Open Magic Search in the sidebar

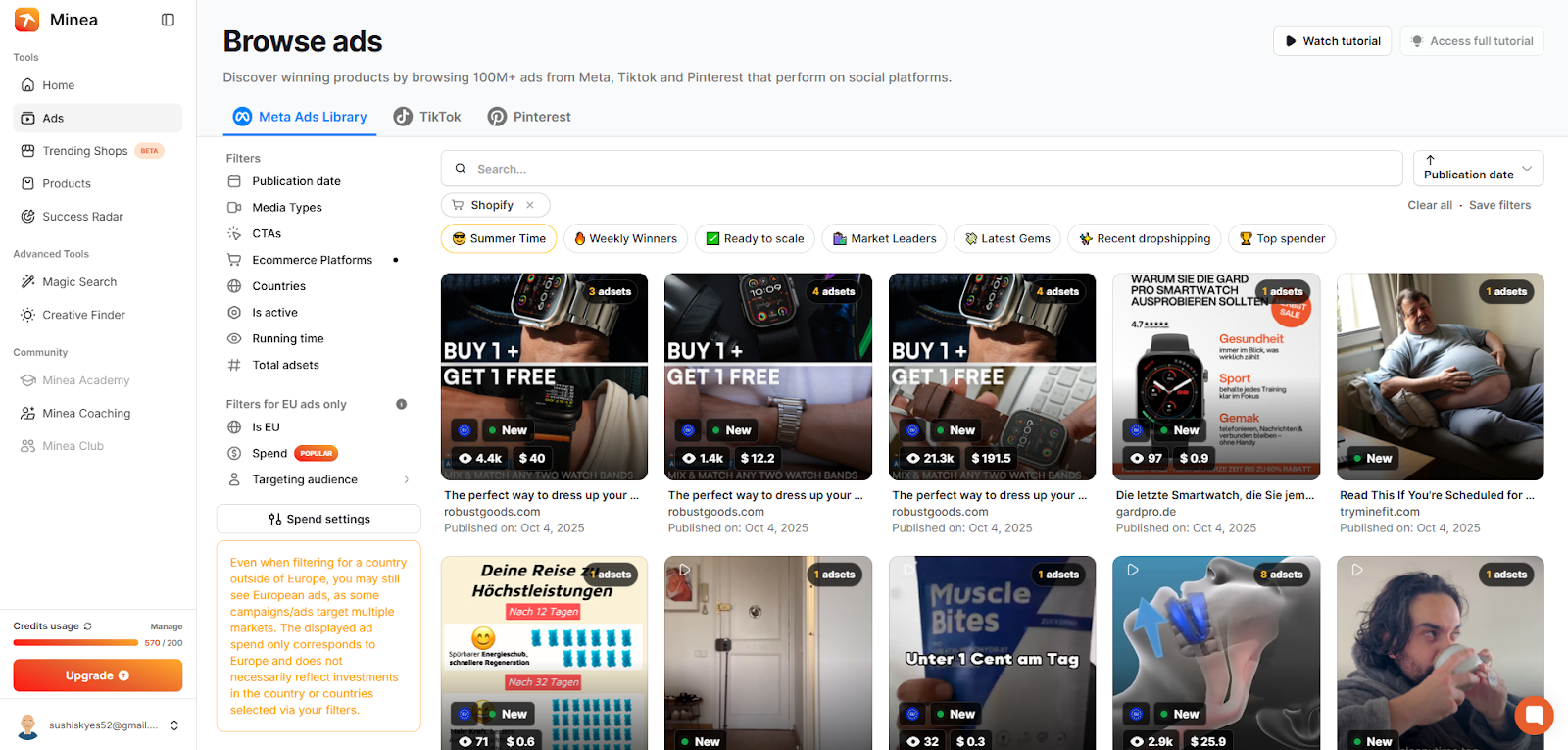coord(79,282)
